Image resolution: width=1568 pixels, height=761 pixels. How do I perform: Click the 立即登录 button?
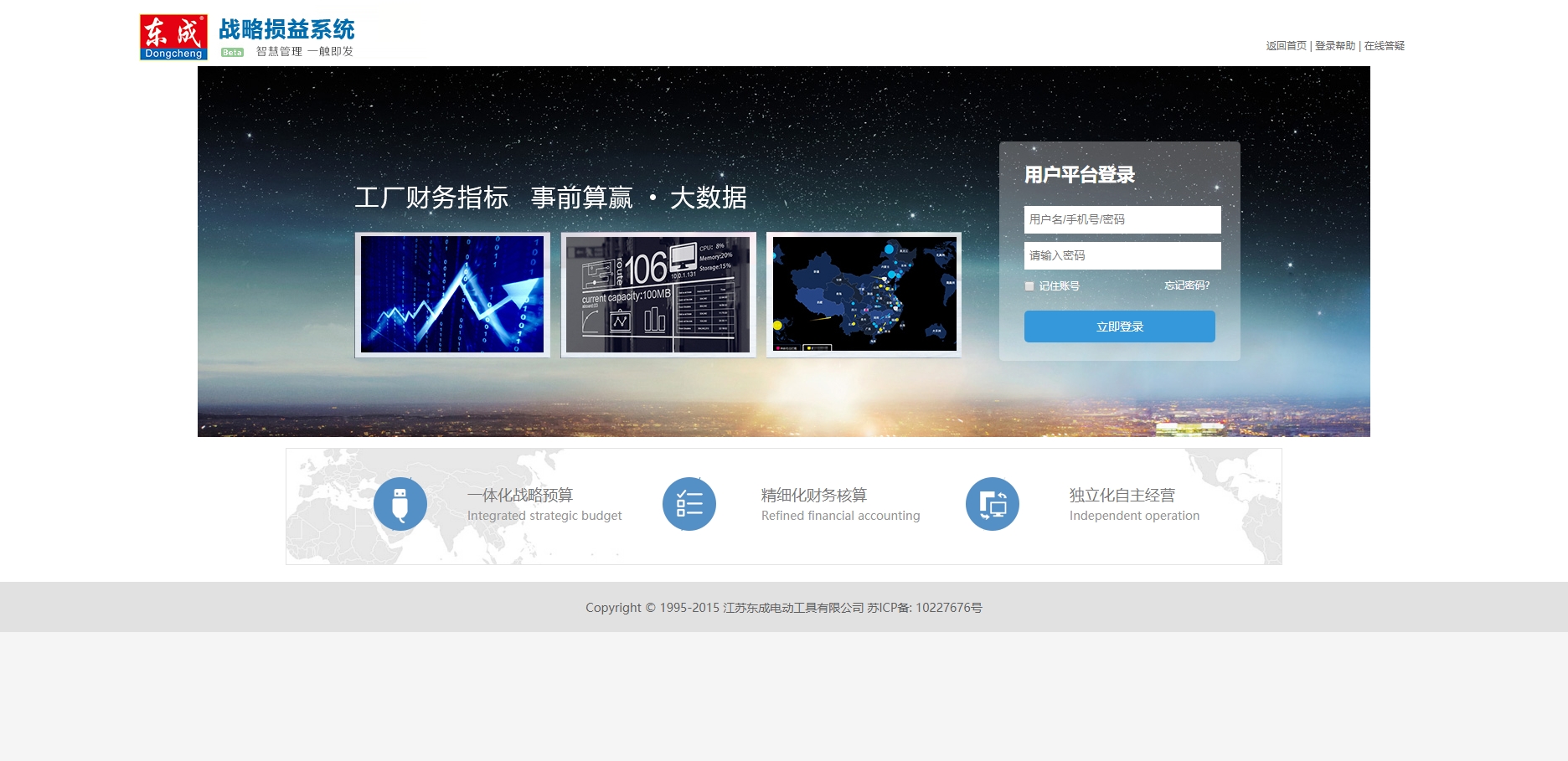pyautogui.click(x=1120, y=327)
